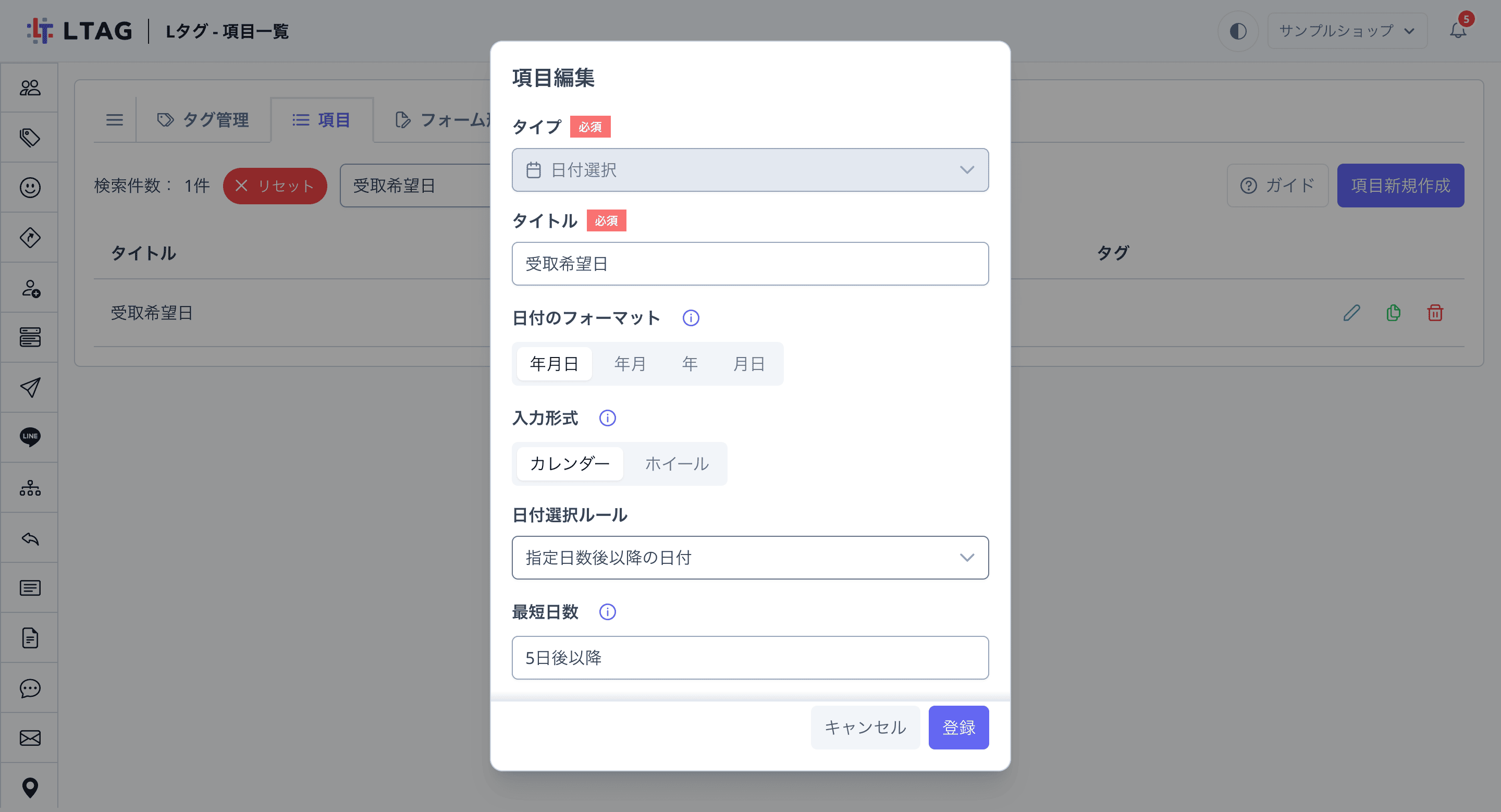Edit 受取希望日 row with pencil icon

tap(1352, 313)
